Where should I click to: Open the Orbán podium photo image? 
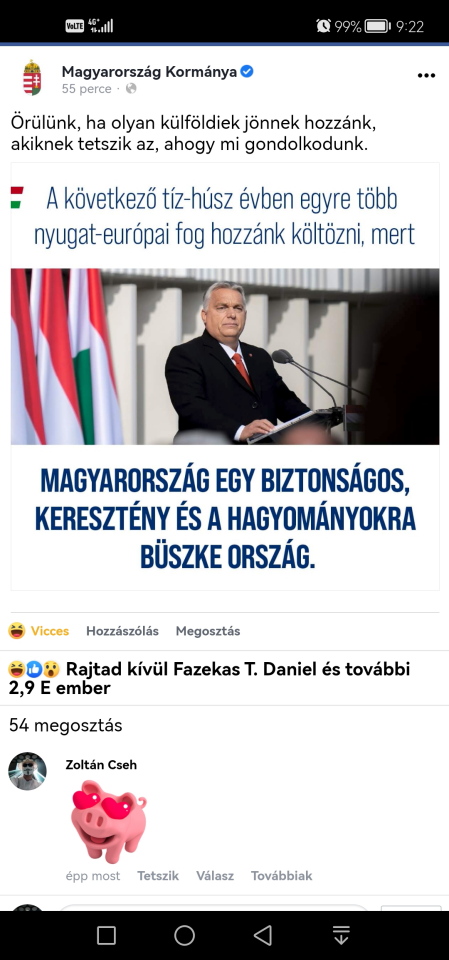tap(225, 356)
